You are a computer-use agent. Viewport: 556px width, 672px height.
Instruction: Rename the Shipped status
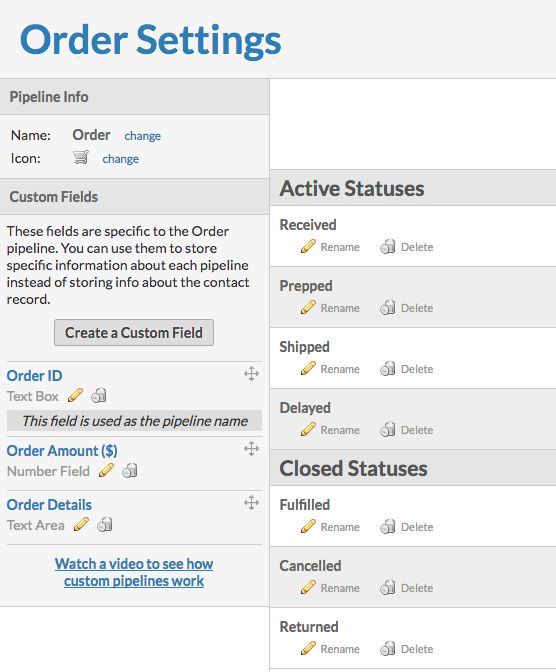click(x=330, y=369)
